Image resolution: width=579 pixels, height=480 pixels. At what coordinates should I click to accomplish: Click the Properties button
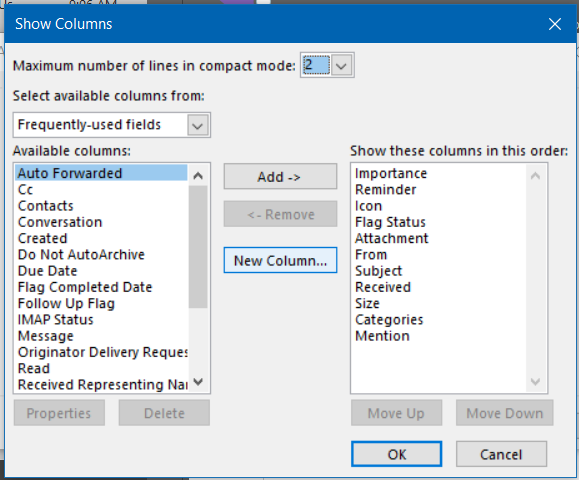pos(59,413)
